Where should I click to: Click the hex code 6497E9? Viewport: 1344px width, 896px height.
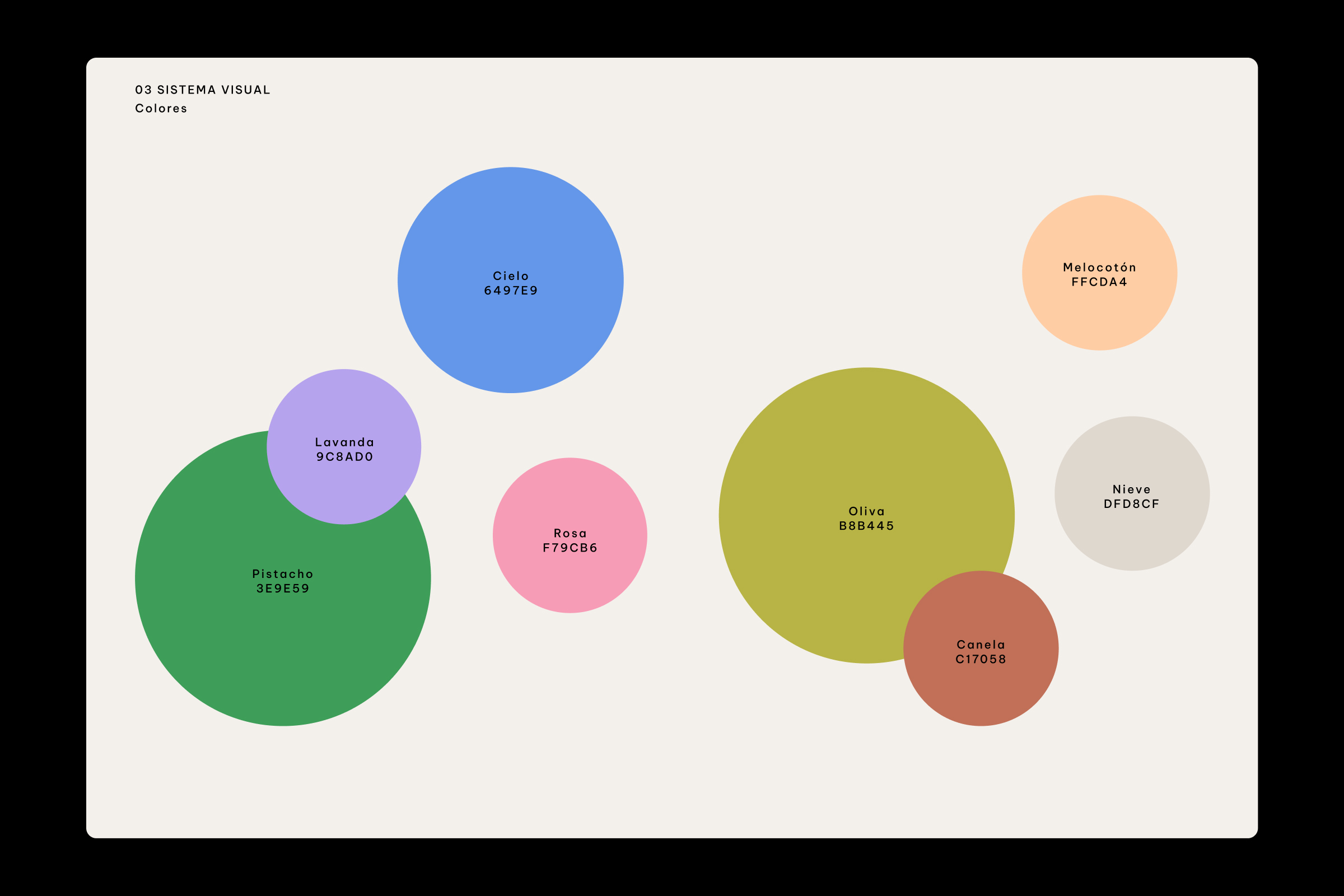tap(510, 290)
